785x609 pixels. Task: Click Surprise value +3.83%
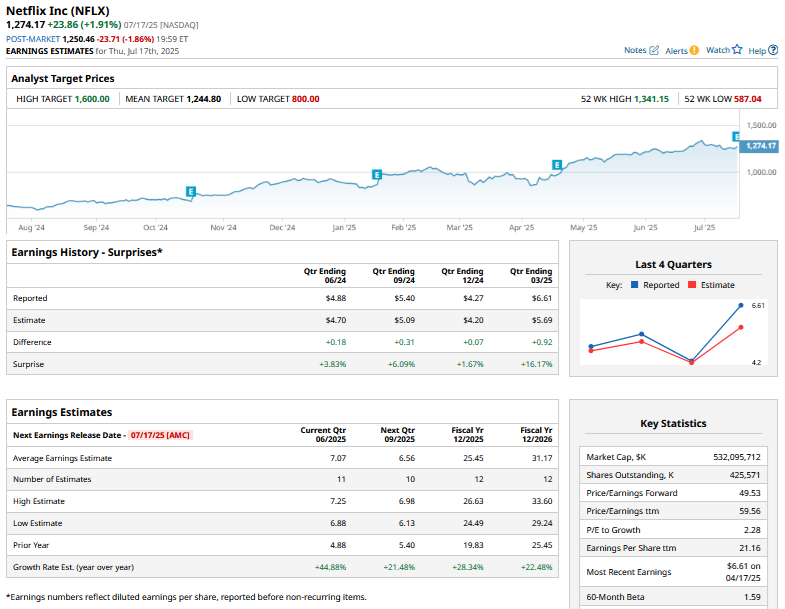332,364
